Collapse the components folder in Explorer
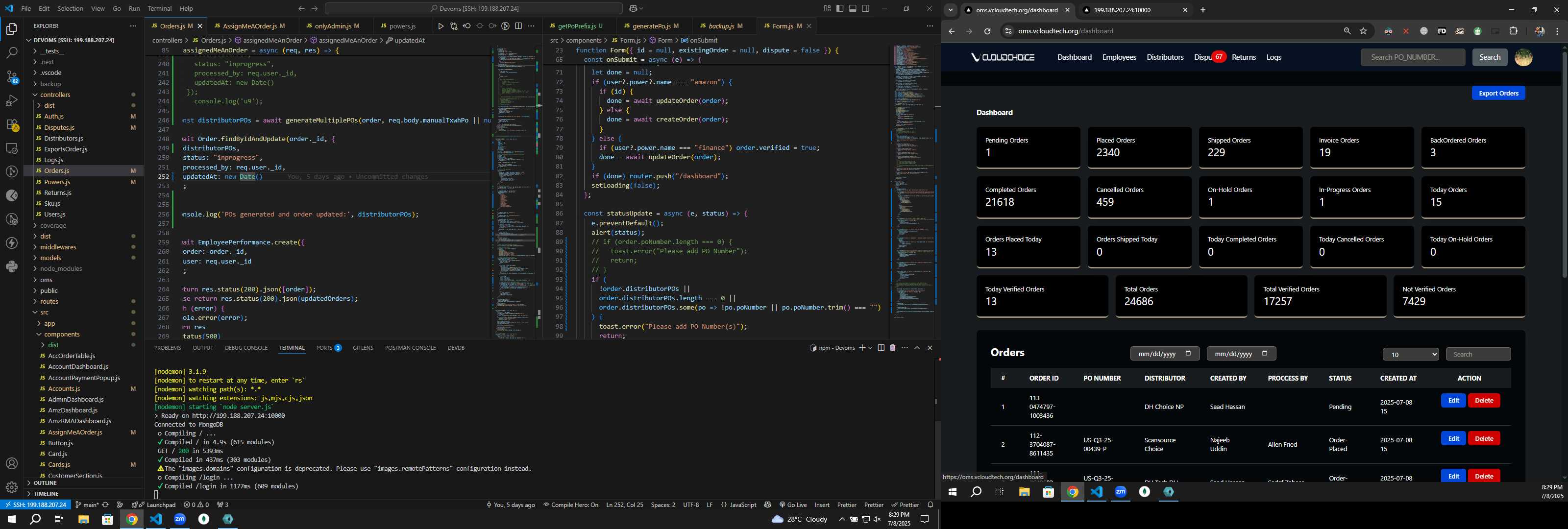This screenshot has height=529, width=1568. [x=61, y=334]
